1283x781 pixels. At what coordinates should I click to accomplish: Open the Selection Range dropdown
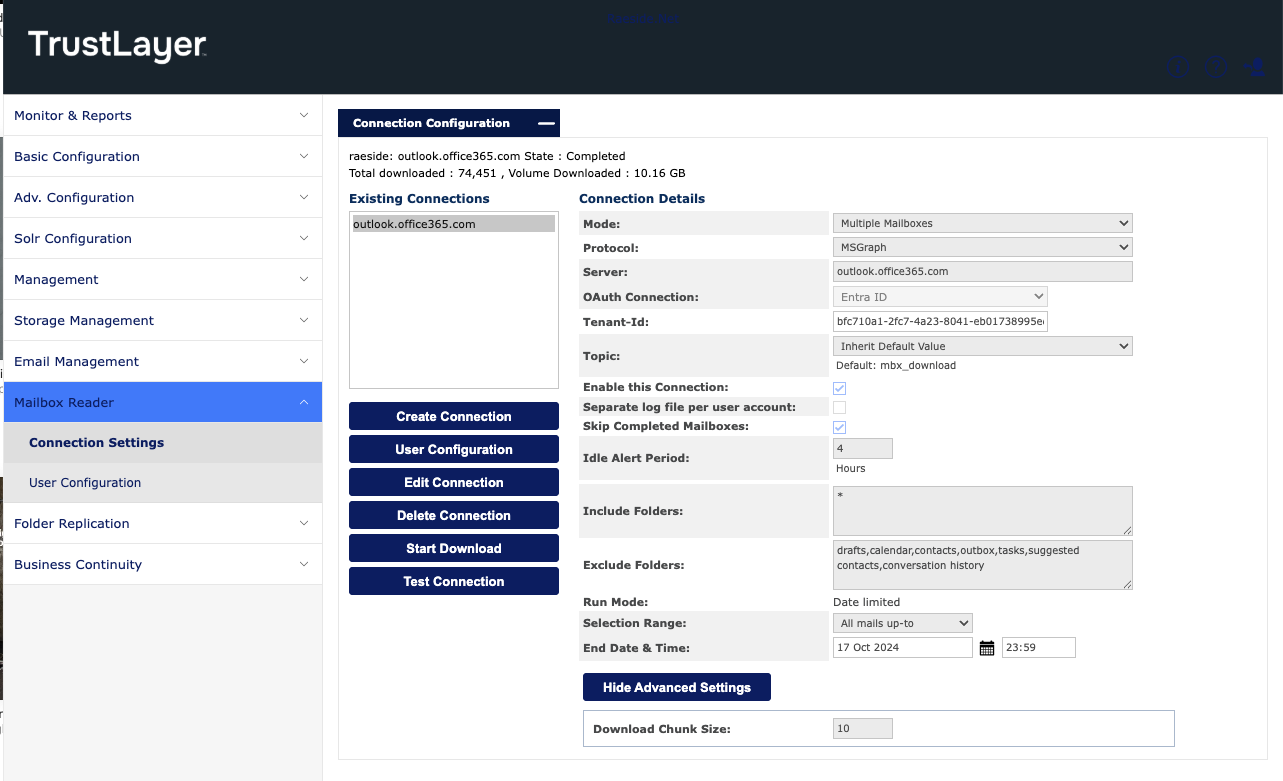pyautogui.click(x=902, y=623)
